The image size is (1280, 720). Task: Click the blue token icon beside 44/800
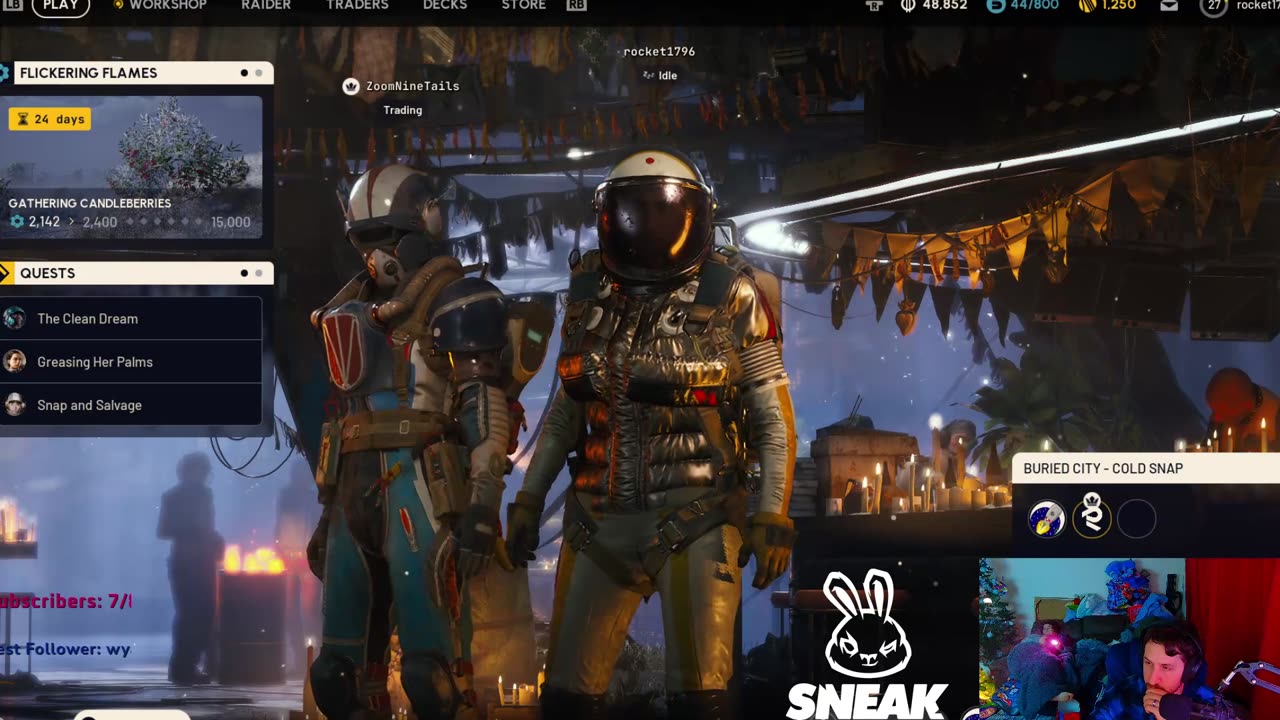pos(996,5)
